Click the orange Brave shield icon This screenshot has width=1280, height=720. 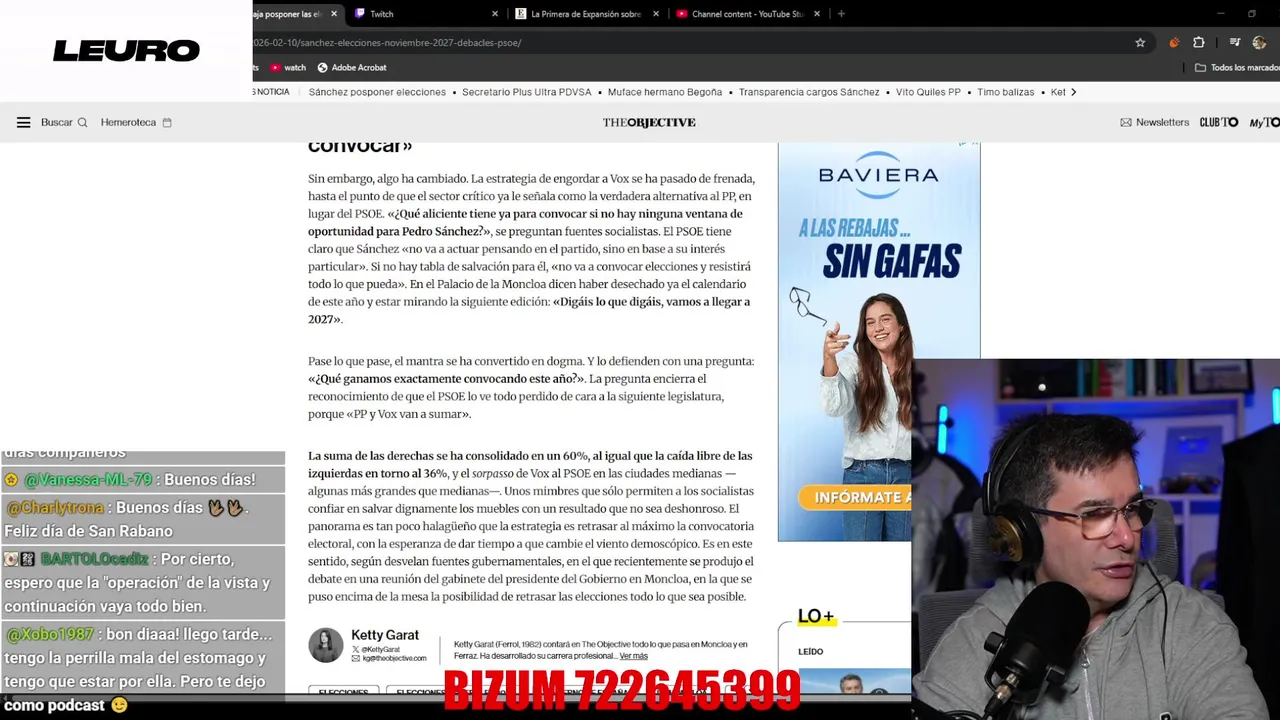pos(1174,43)
